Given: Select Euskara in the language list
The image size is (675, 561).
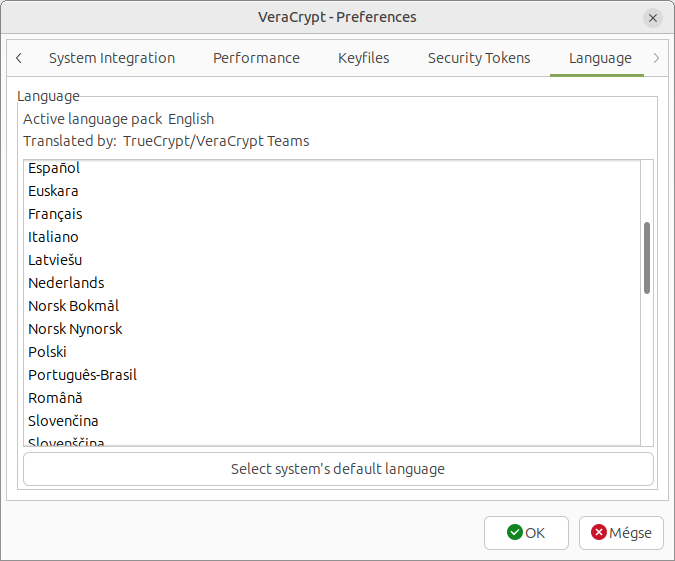Looking at the screenshot, I should click(x=53, y=191).
